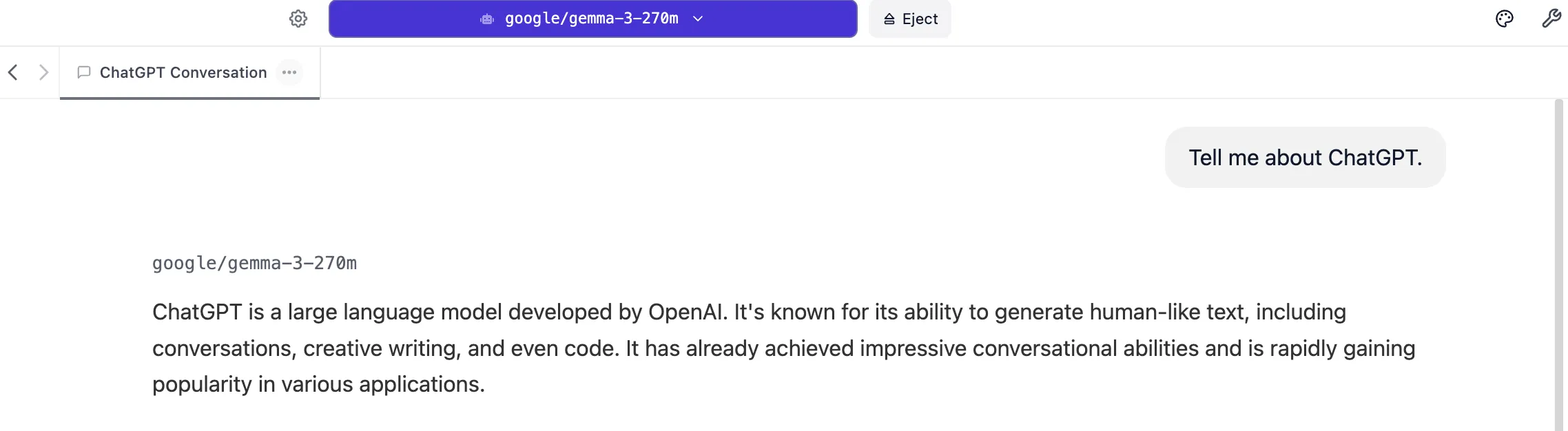Viewport: 1568px width, 431px height.
Task: Open the google/gemma-3-270m model dropdown
Action: click(x=592, y=19)
